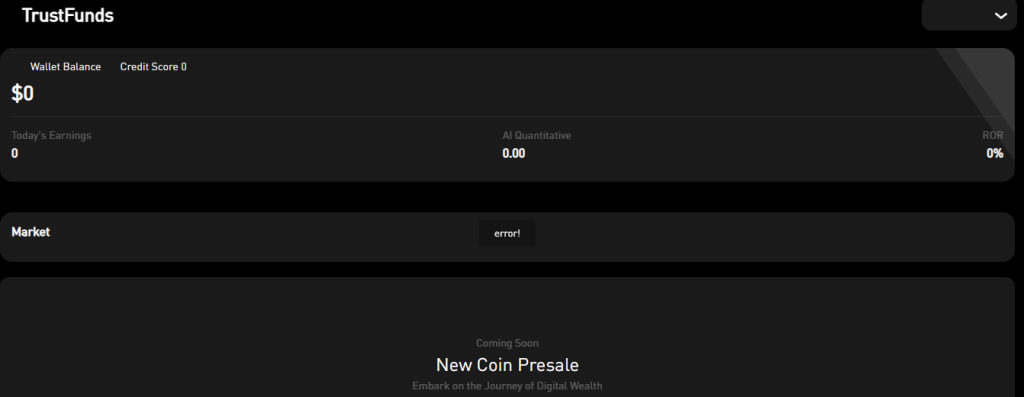
Task: Open the TrustFunds logo home link
Action: tap(68, 16)
